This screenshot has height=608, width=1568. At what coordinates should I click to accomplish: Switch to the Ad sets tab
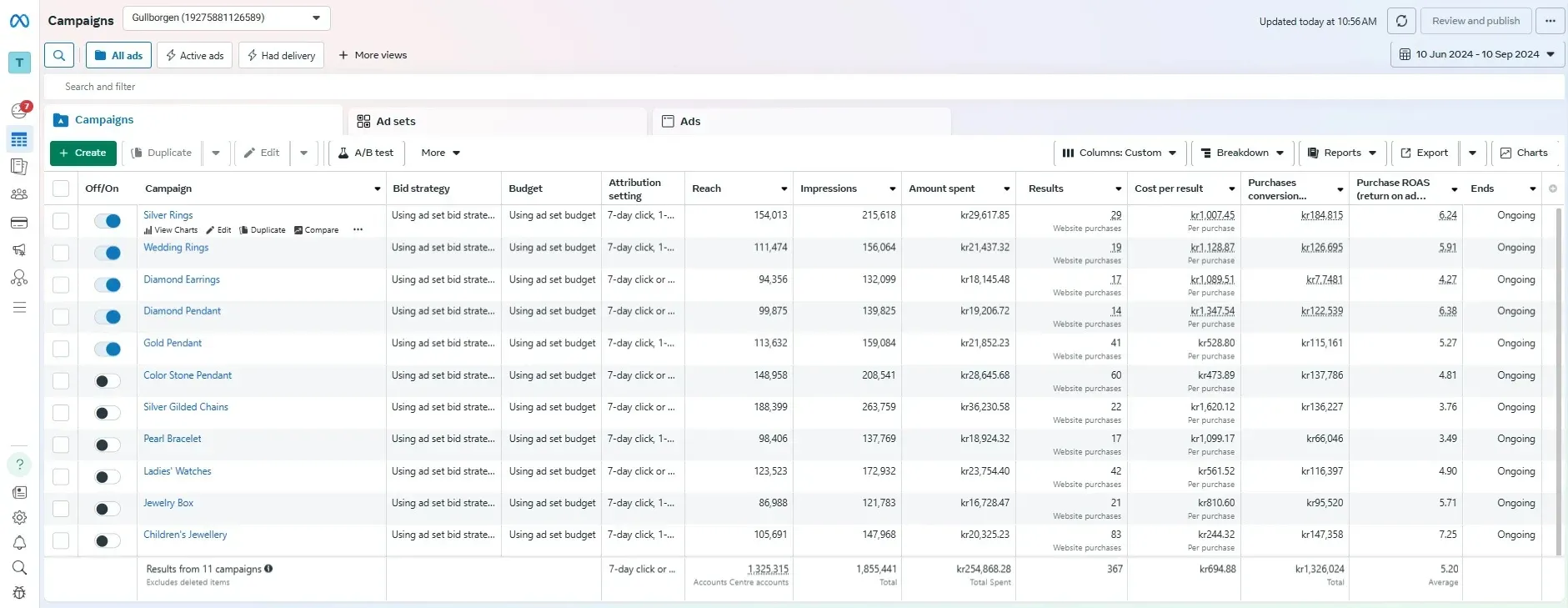point(498,121)
